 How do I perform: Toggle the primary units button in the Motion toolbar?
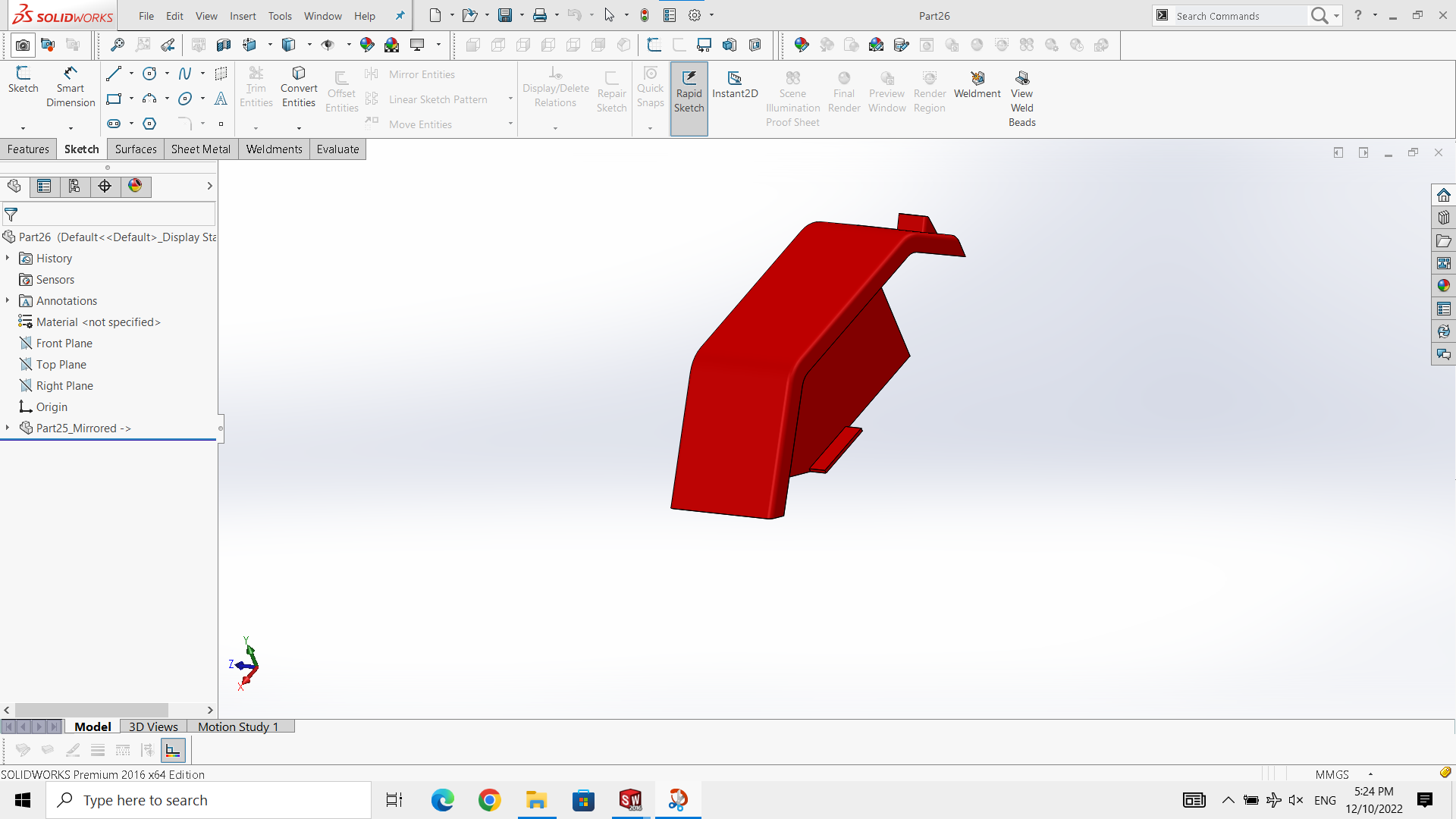click(x=173, y=750)
